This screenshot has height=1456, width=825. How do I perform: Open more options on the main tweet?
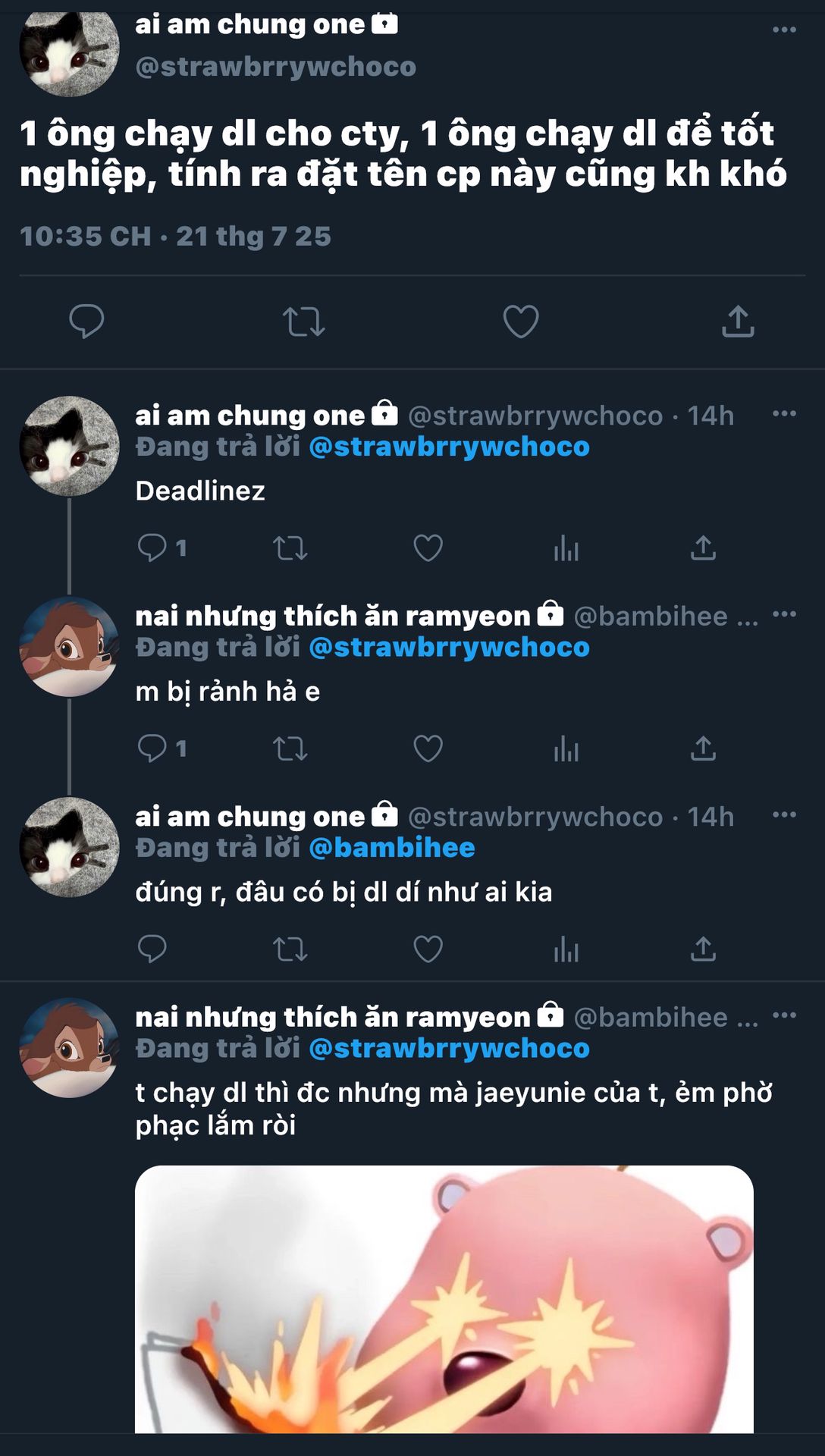pos(784,30)
